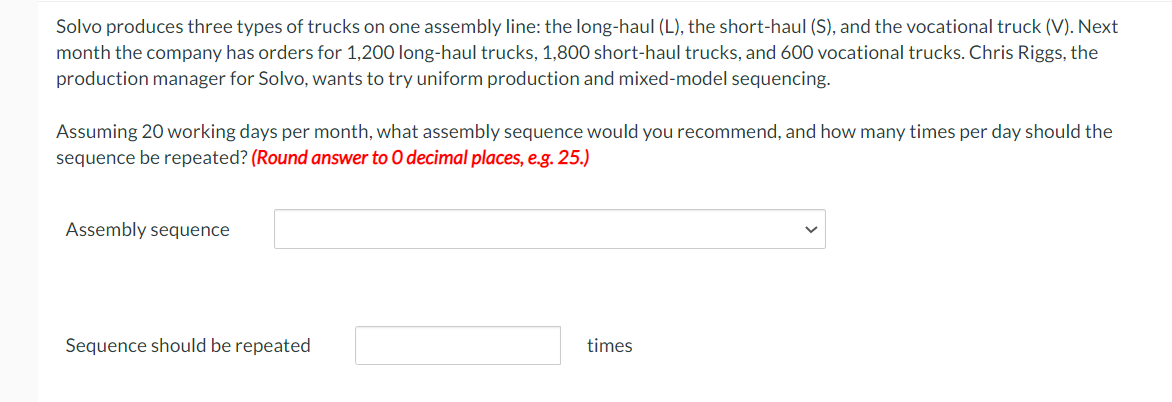Click the word "Solvo" starting the problem
Viewport: 1172px width, 402px height.
pos(80,27)
